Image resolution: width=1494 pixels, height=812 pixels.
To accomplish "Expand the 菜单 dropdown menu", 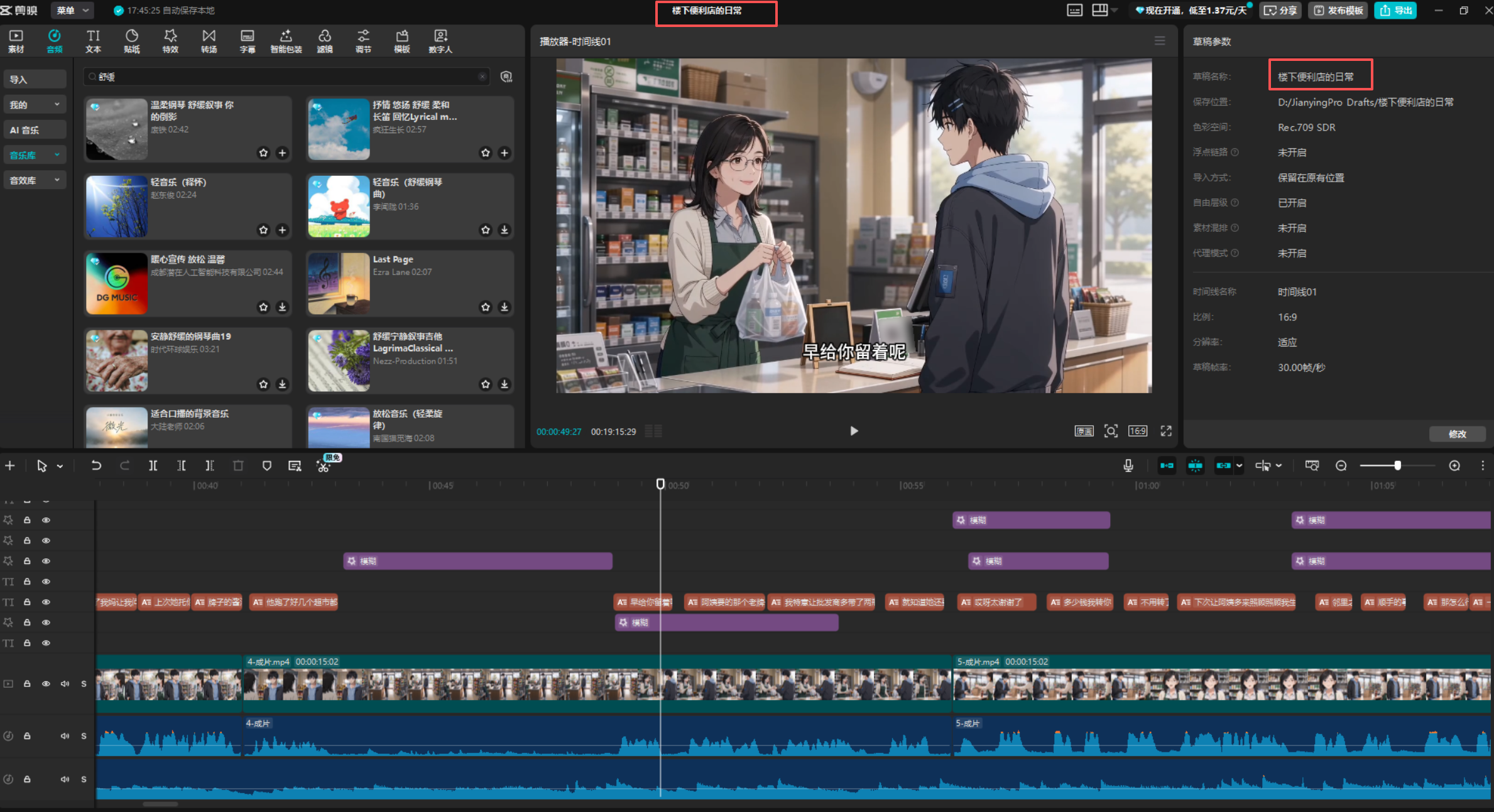I will (72, 10).
